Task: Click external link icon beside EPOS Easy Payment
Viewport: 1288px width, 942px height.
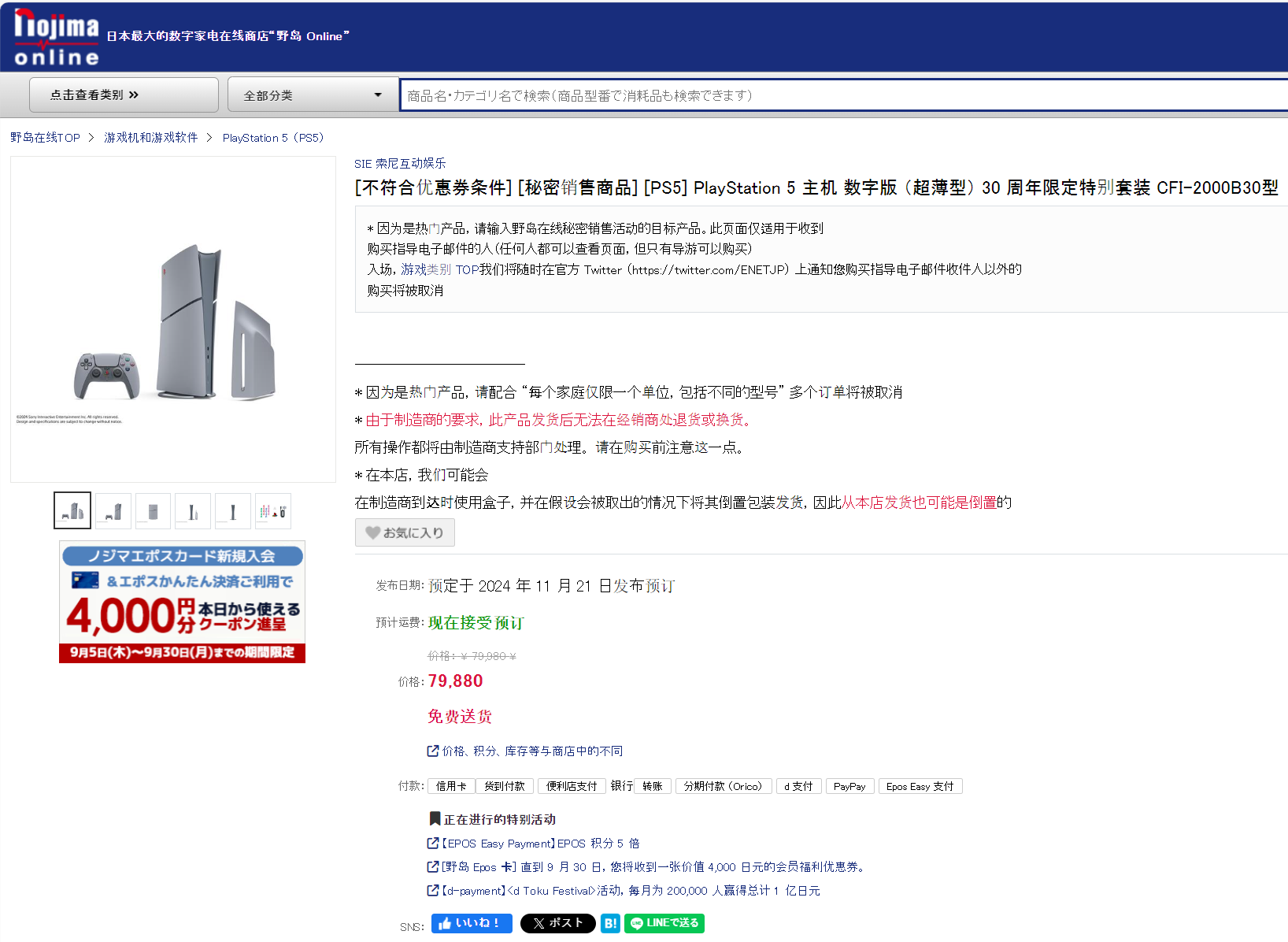Action: click(433, 843)
